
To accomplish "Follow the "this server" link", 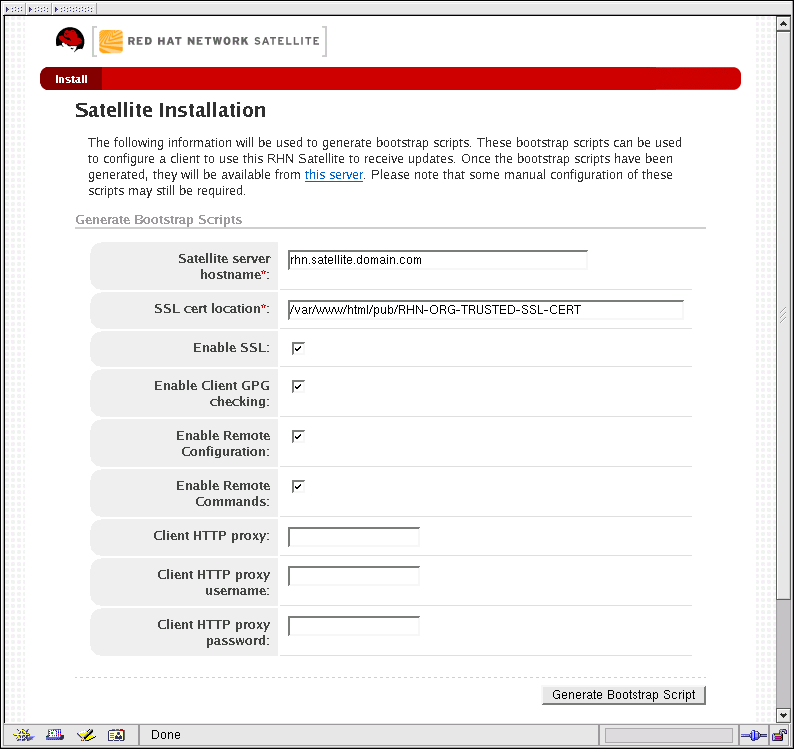I will click(x=334, y=175).
